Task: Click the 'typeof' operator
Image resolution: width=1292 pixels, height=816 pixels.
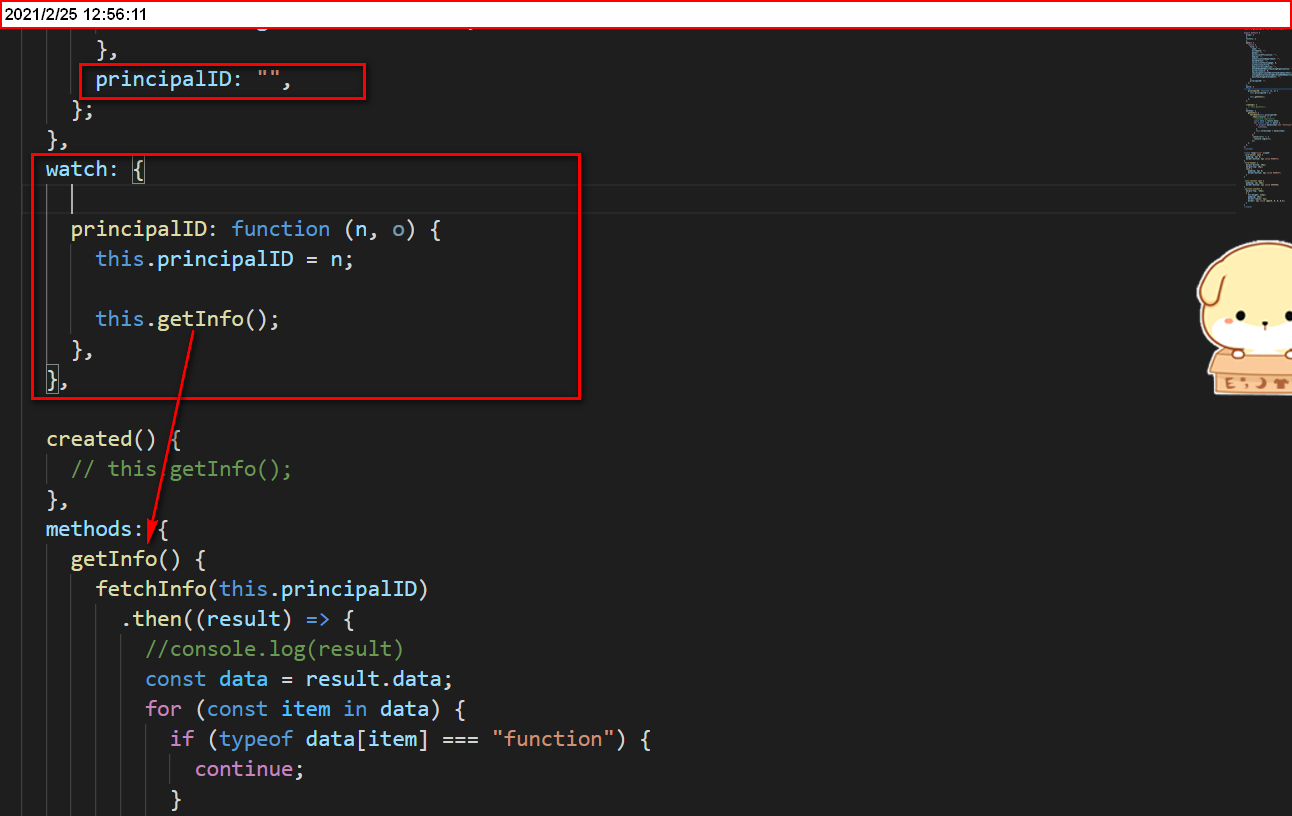Action: (255, 739)
